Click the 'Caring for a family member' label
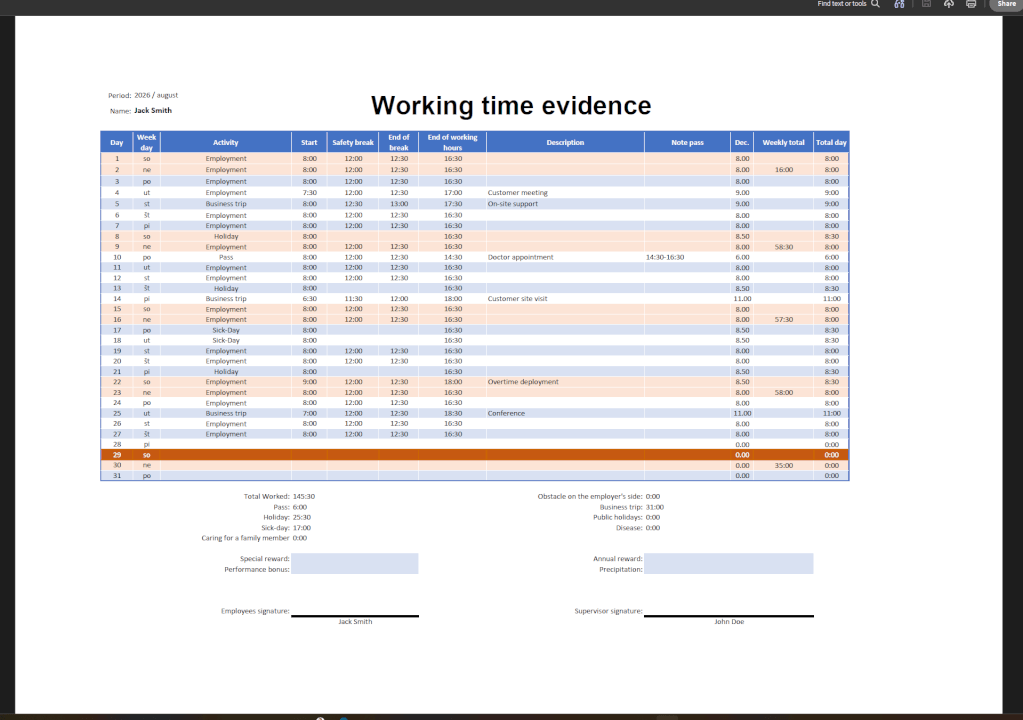1023x720 pixels. pyautogui.click(x=245, y=539)
